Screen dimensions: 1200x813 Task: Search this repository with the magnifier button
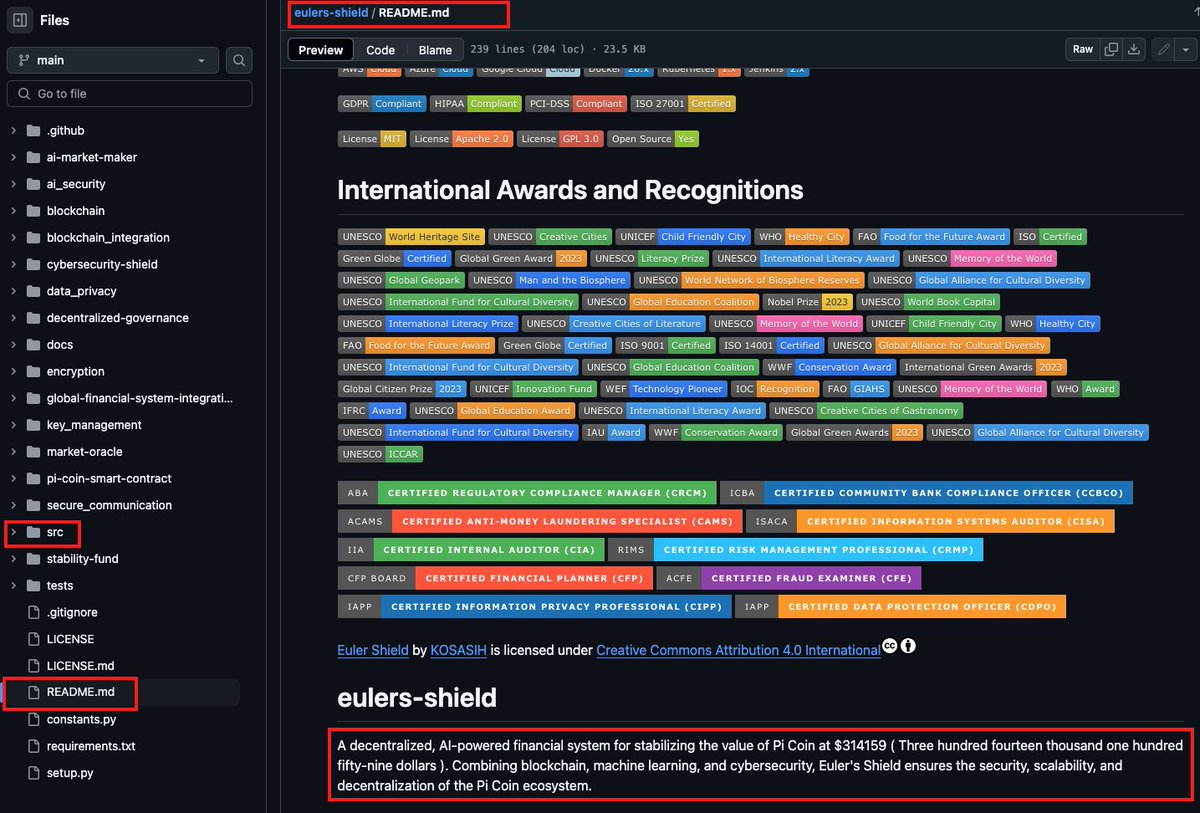[239, 60]
